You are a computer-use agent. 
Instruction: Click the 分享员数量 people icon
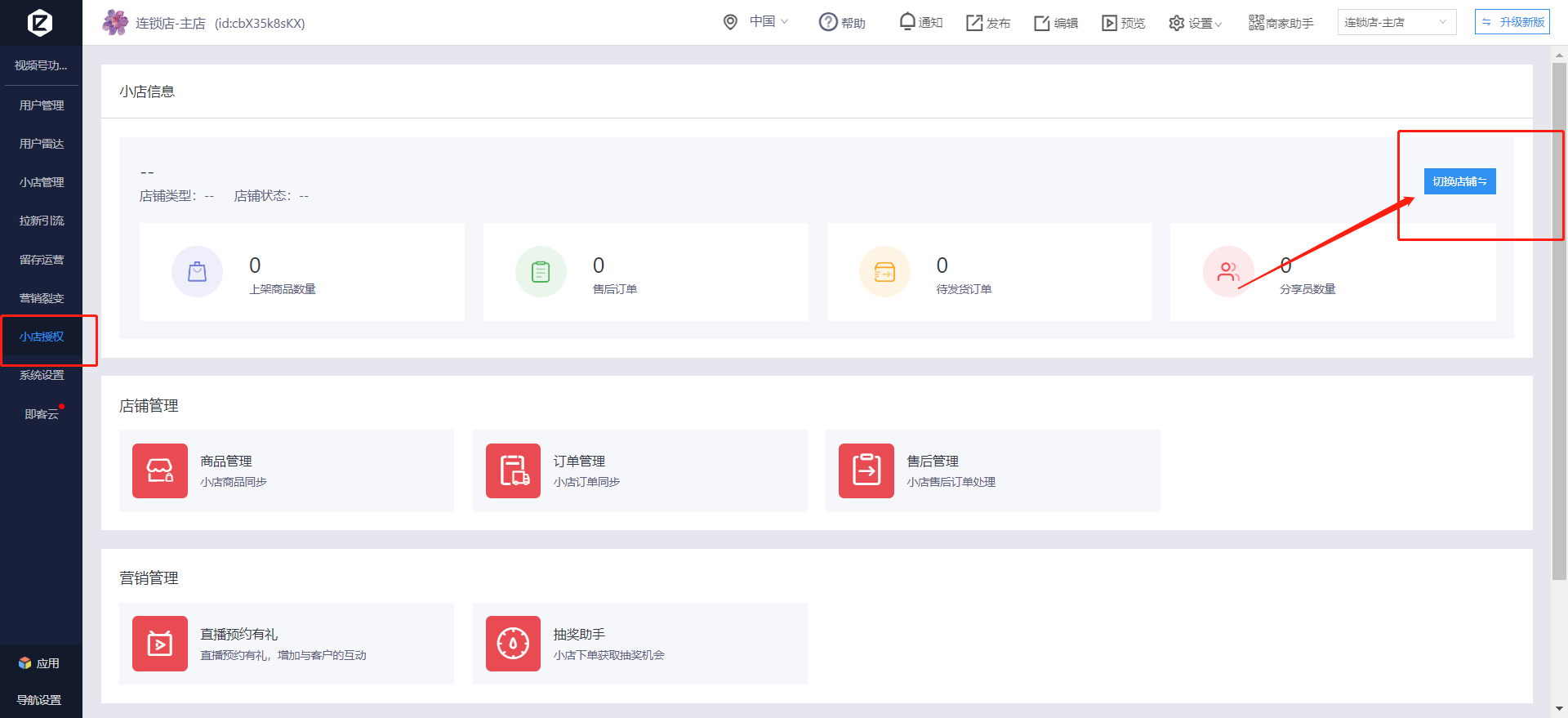tap(1228, 272)
